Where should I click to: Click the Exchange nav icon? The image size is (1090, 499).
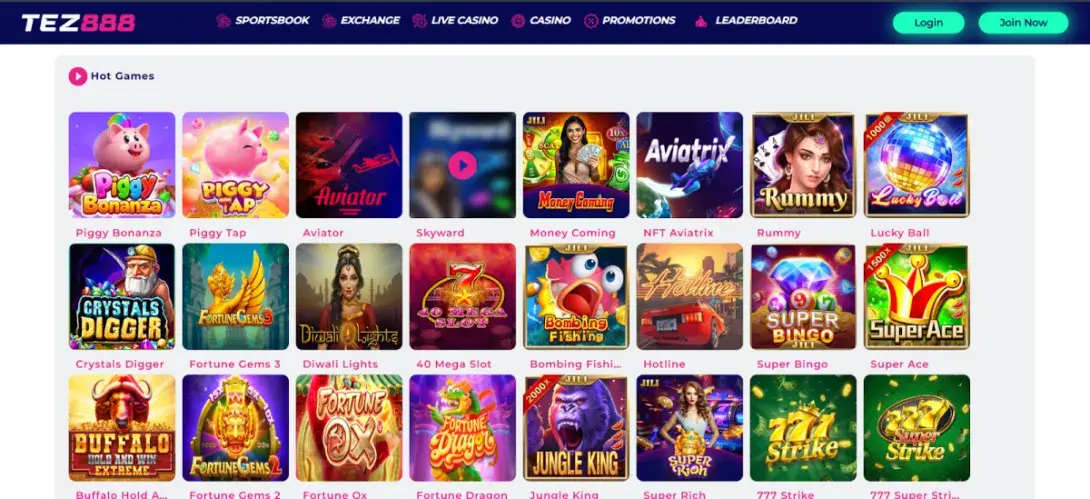point(329,21)
